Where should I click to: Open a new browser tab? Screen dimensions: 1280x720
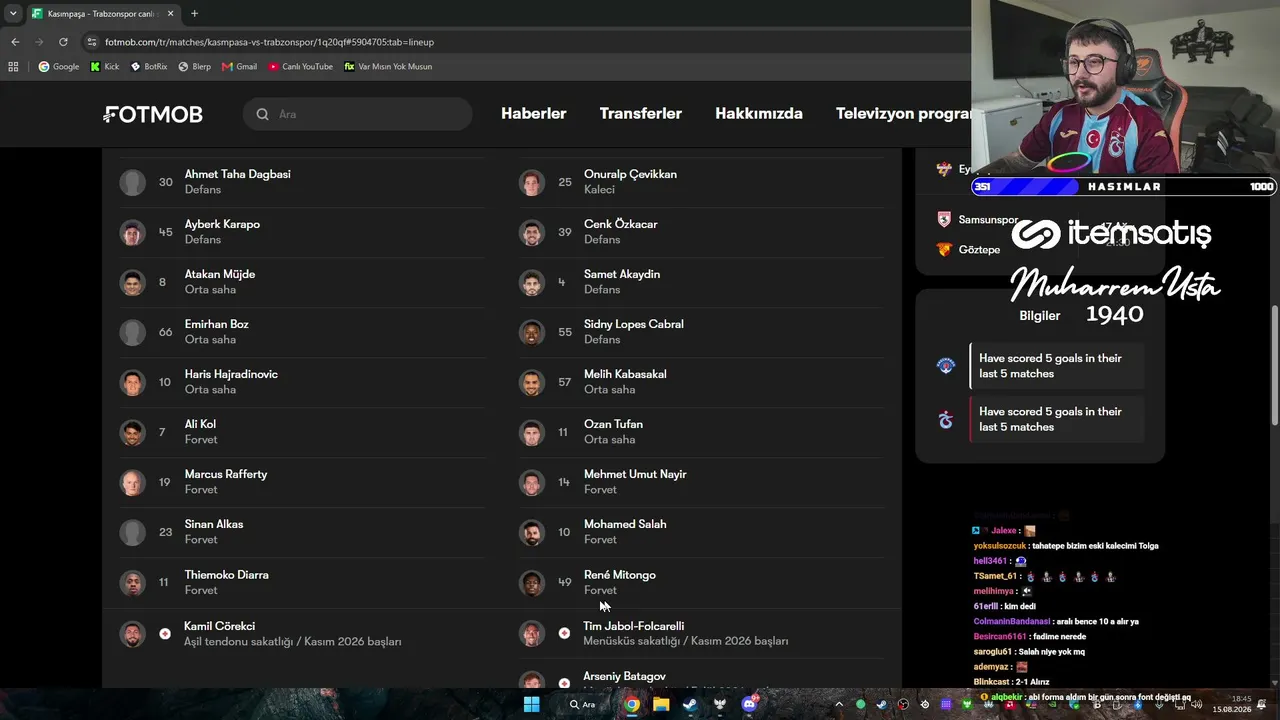[x=194, y=14]
